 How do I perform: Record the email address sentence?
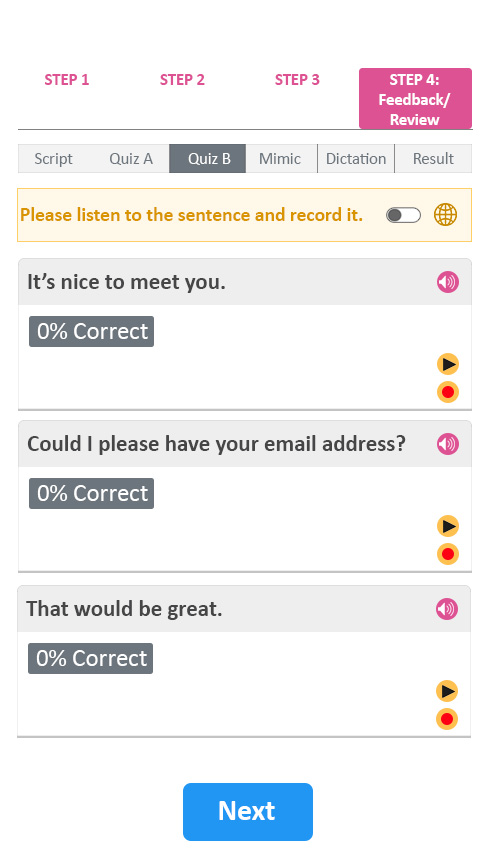(x=448, y=554)
